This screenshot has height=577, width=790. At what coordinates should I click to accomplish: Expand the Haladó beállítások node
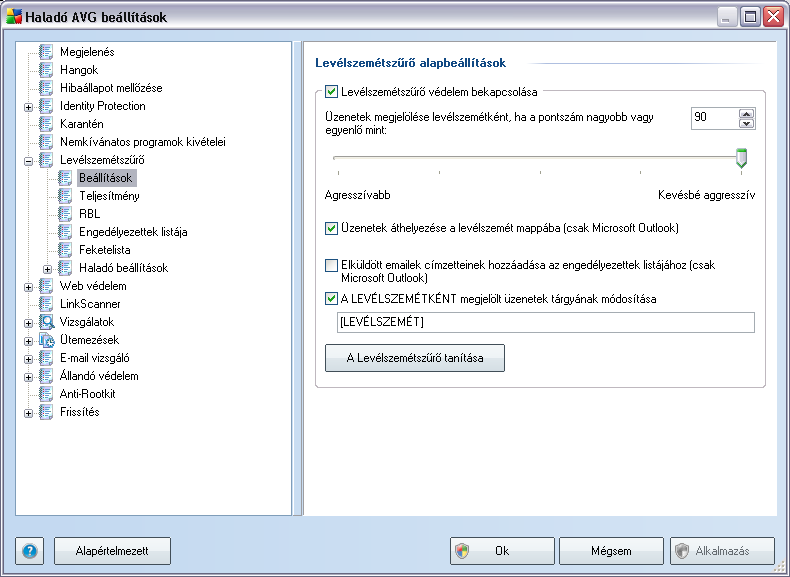[48, 270]
